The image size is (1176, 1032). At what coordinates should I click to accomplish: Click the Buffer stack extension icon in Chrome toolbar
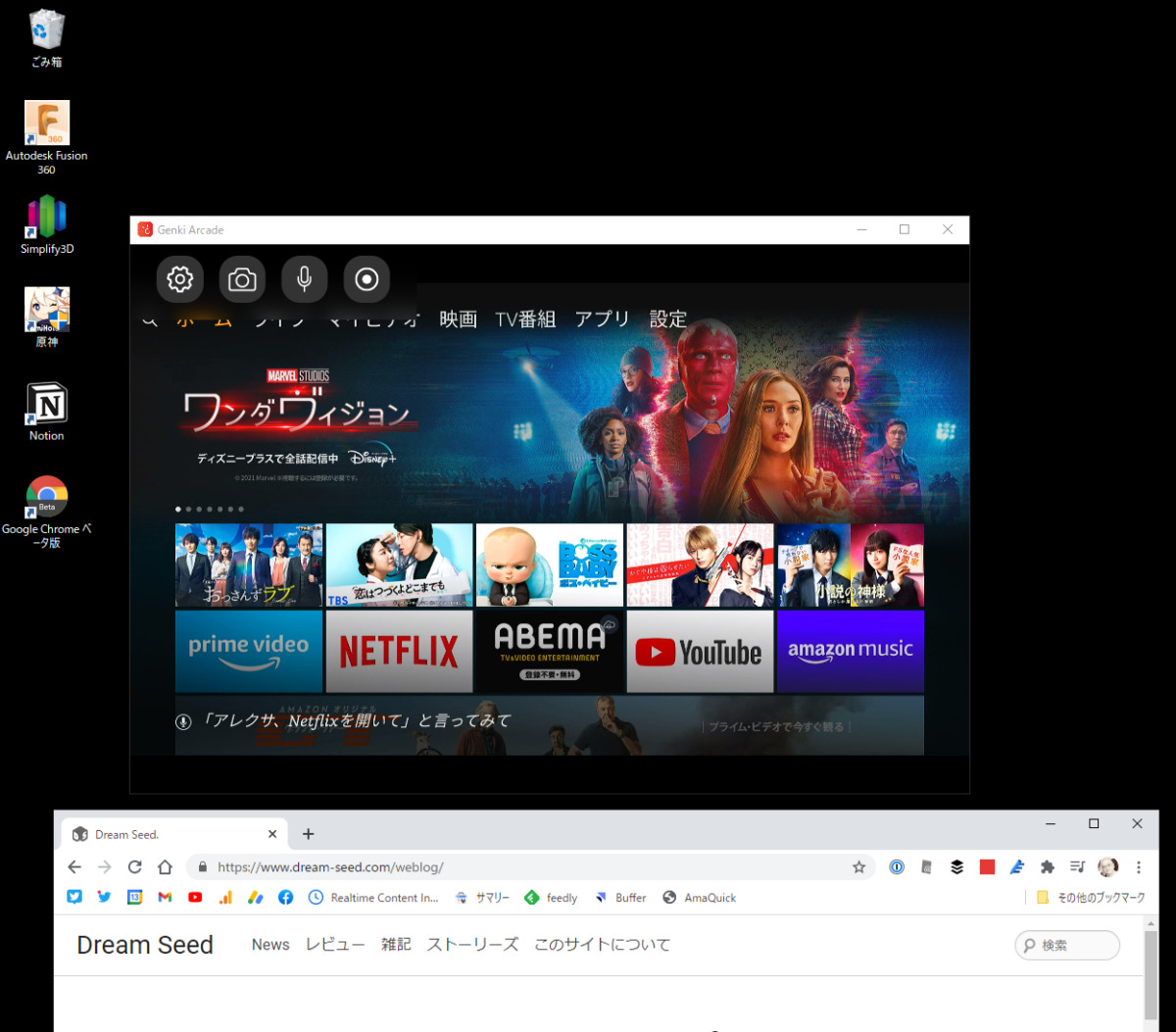click(957, 867)
